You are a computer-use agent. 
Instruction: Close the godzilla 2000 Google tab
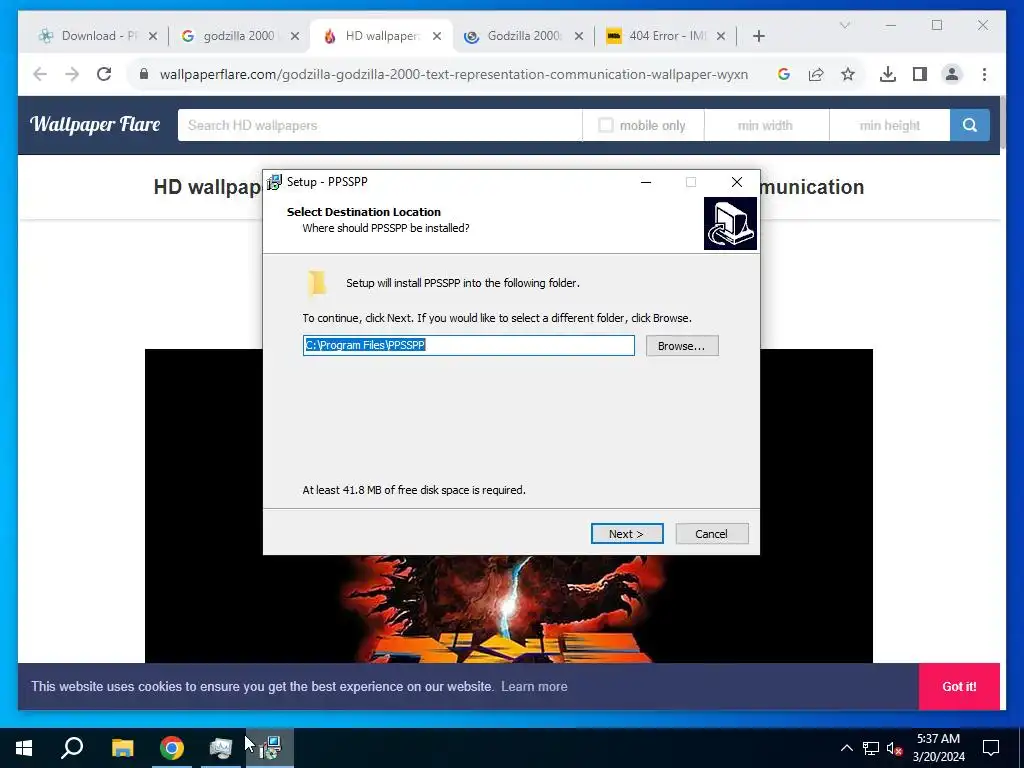pos(295,36)
